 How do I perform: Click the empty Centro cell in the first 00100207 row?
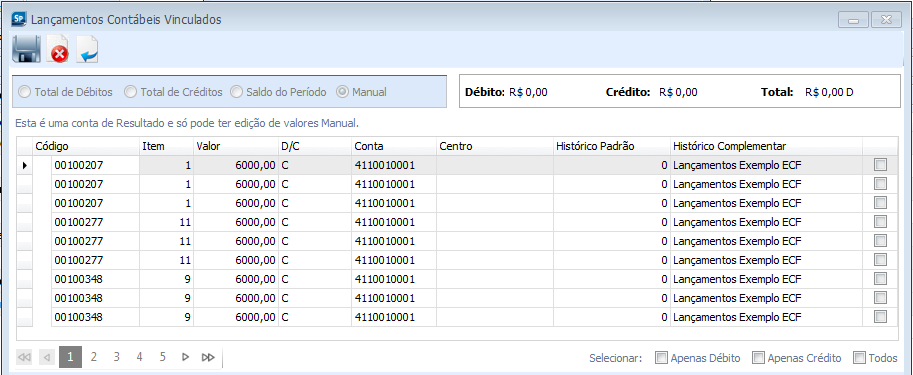495,165
